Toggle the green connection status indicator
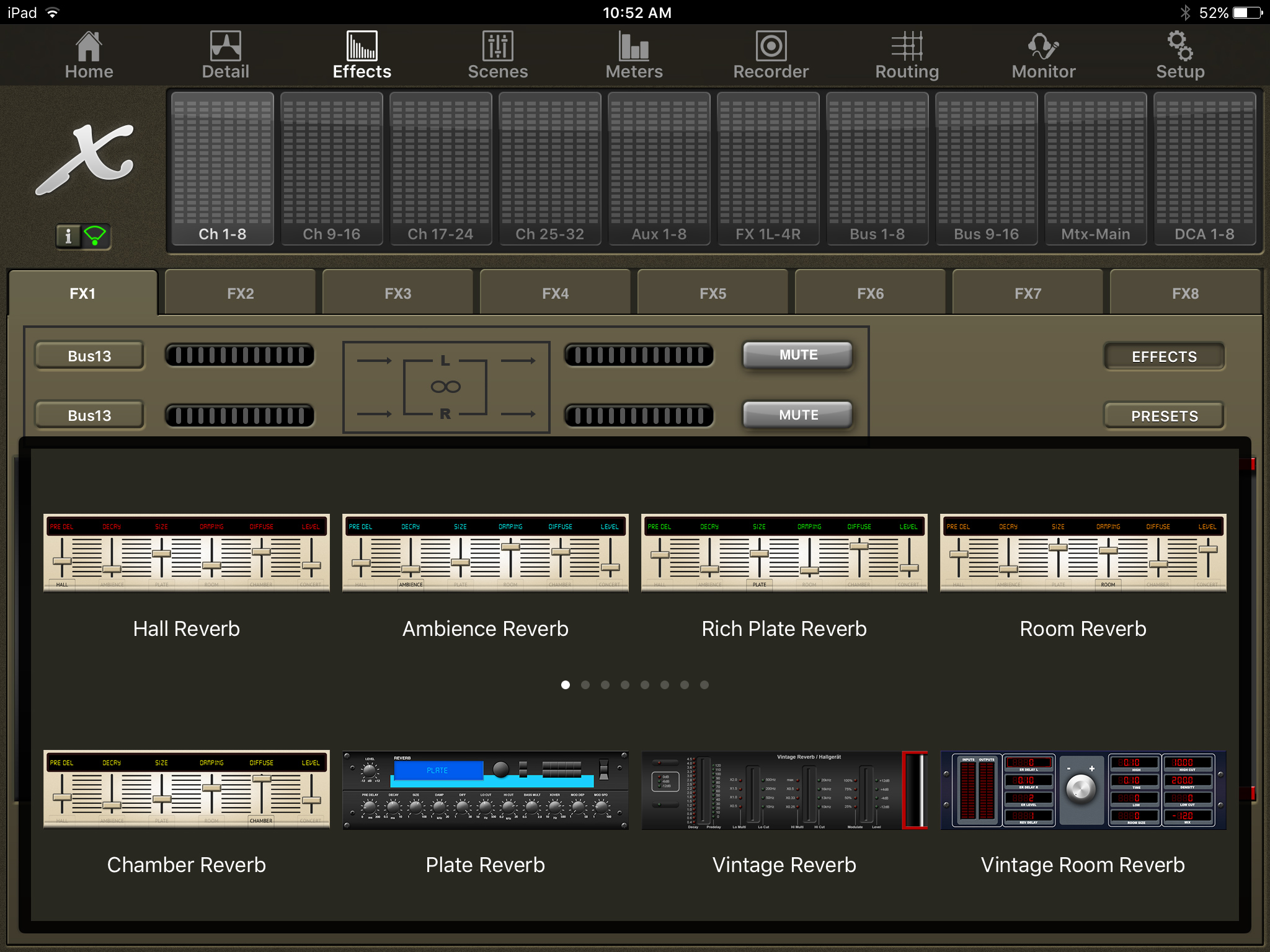Screen dimensions: 1270x952 click(x=97, y=236)
